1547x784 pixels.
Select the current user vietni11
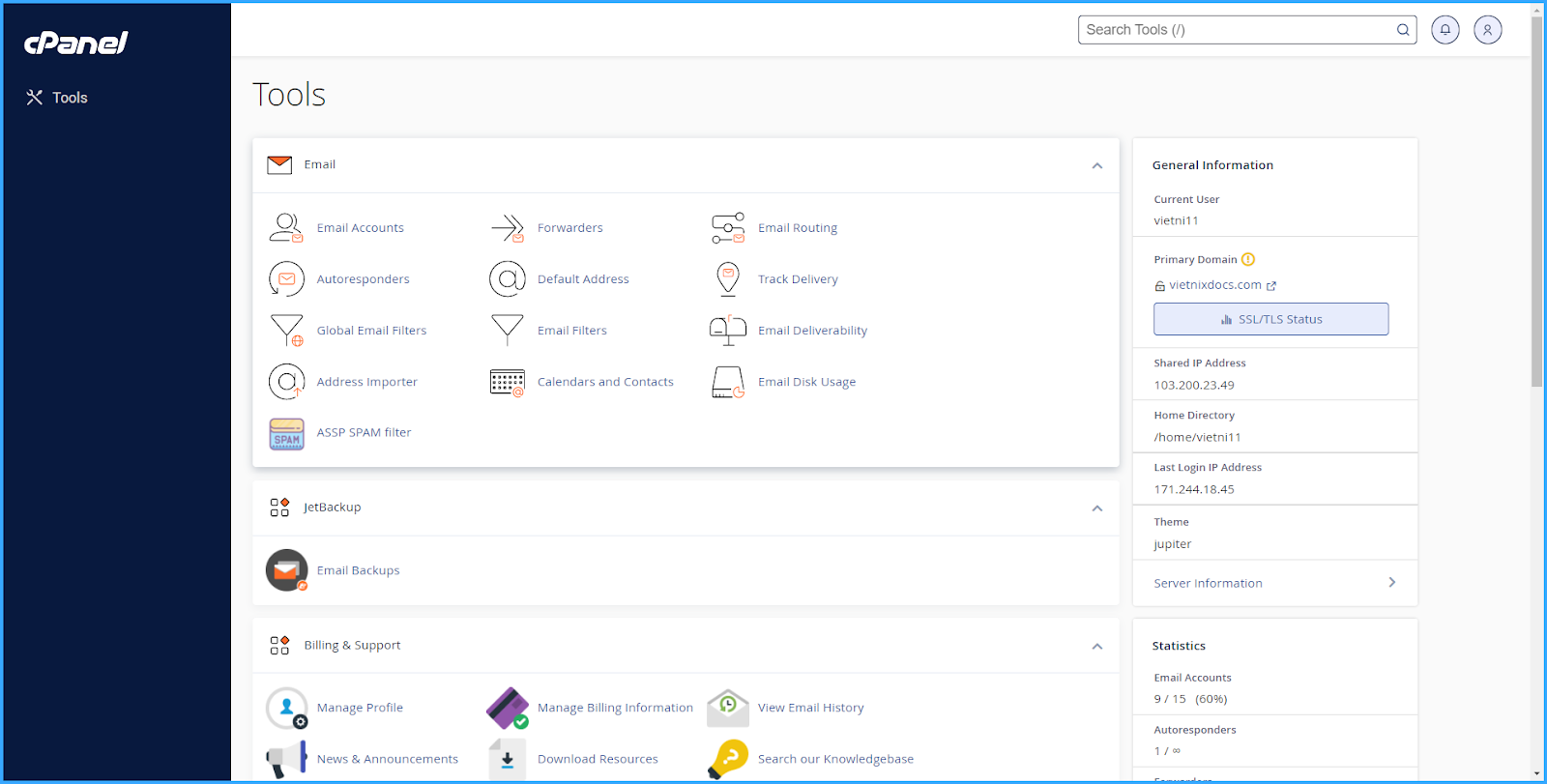click(x=1176, y=220)
